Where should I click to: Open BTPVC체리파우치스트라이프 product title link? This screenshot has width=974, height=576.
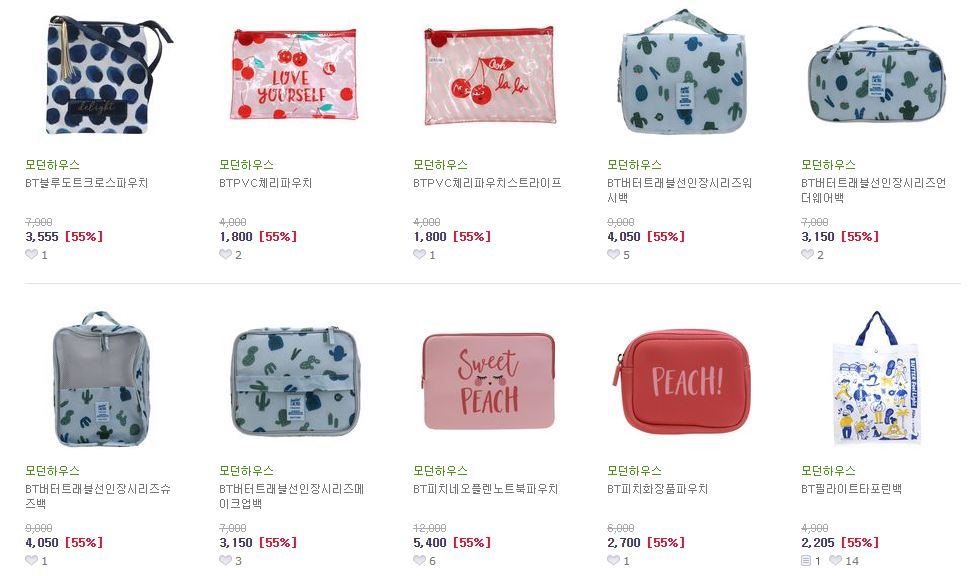tap(487, 183)
